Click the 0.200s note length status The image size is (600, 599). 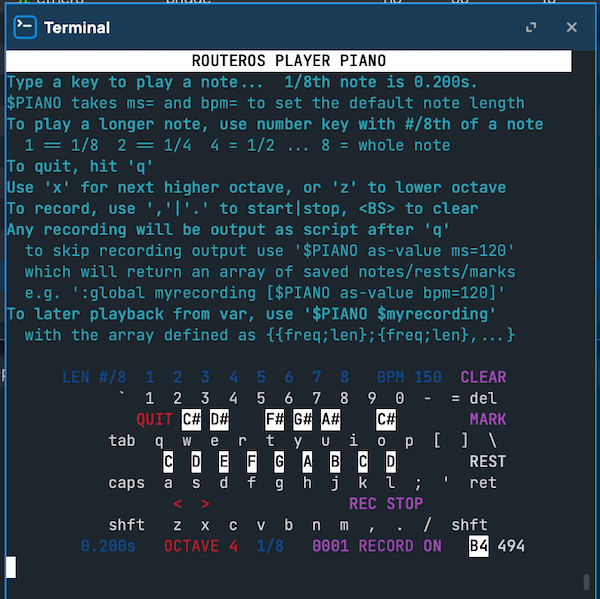point(108,546)
